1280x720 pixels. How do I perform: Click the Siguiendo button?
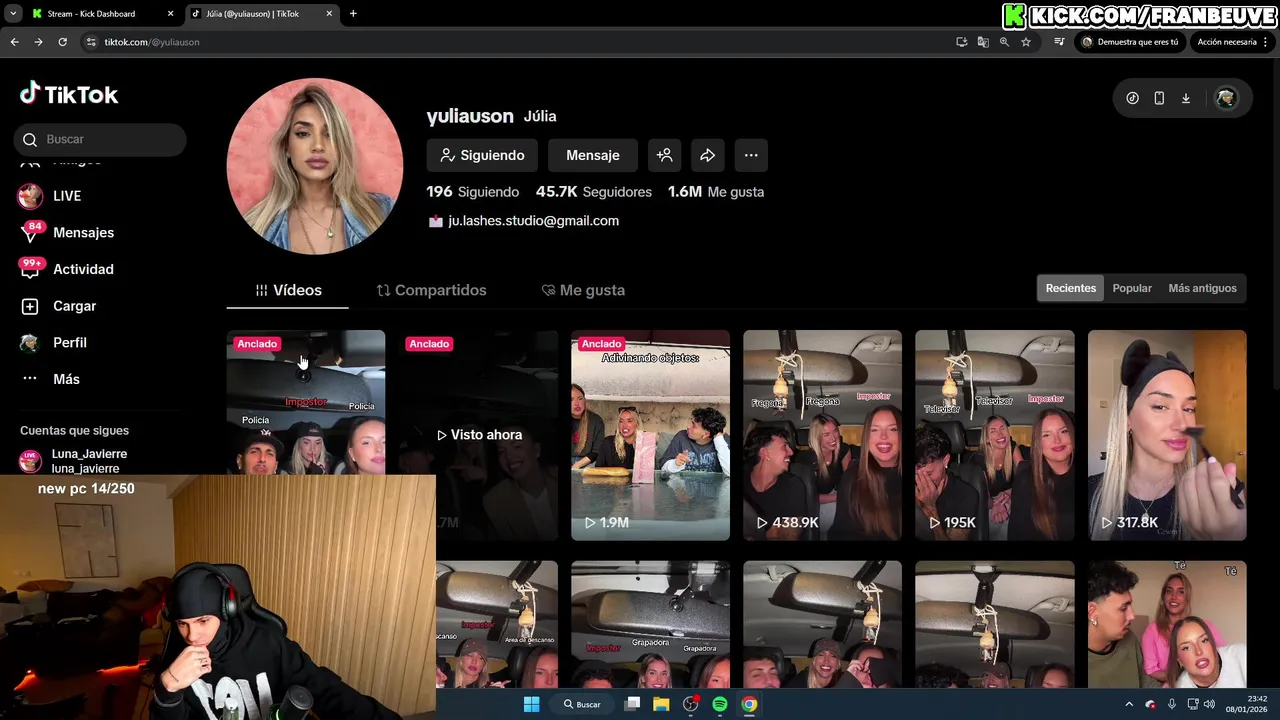coord(482,155)
